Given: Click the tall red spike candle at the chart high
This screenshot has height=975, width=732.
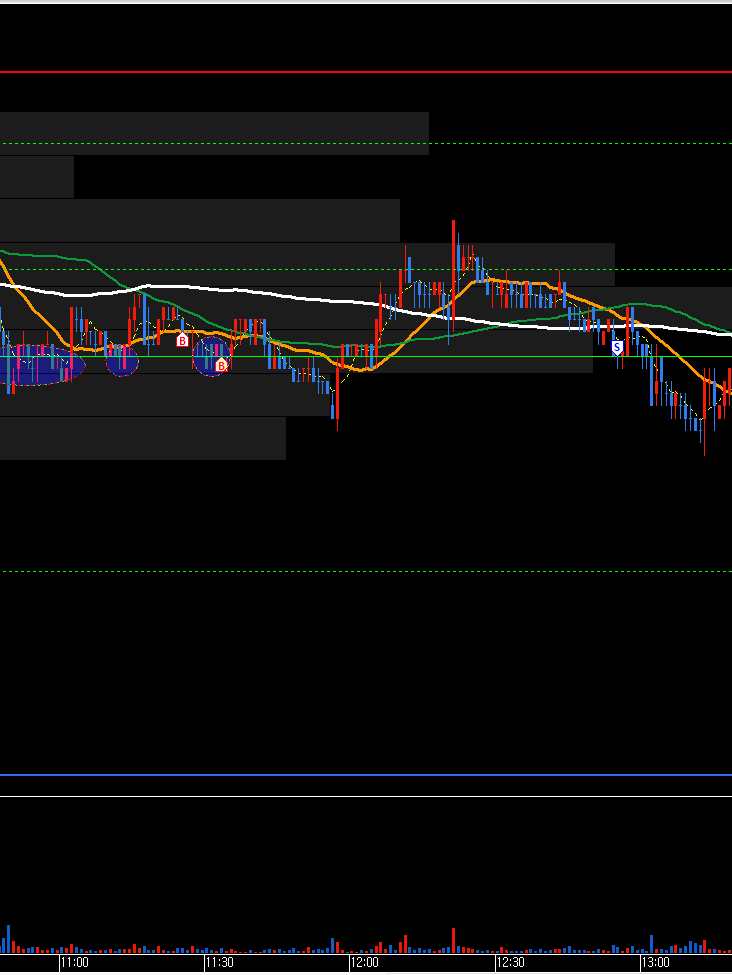Looking at the screenshot, I should pyautogui.click(x=453, y=276).
